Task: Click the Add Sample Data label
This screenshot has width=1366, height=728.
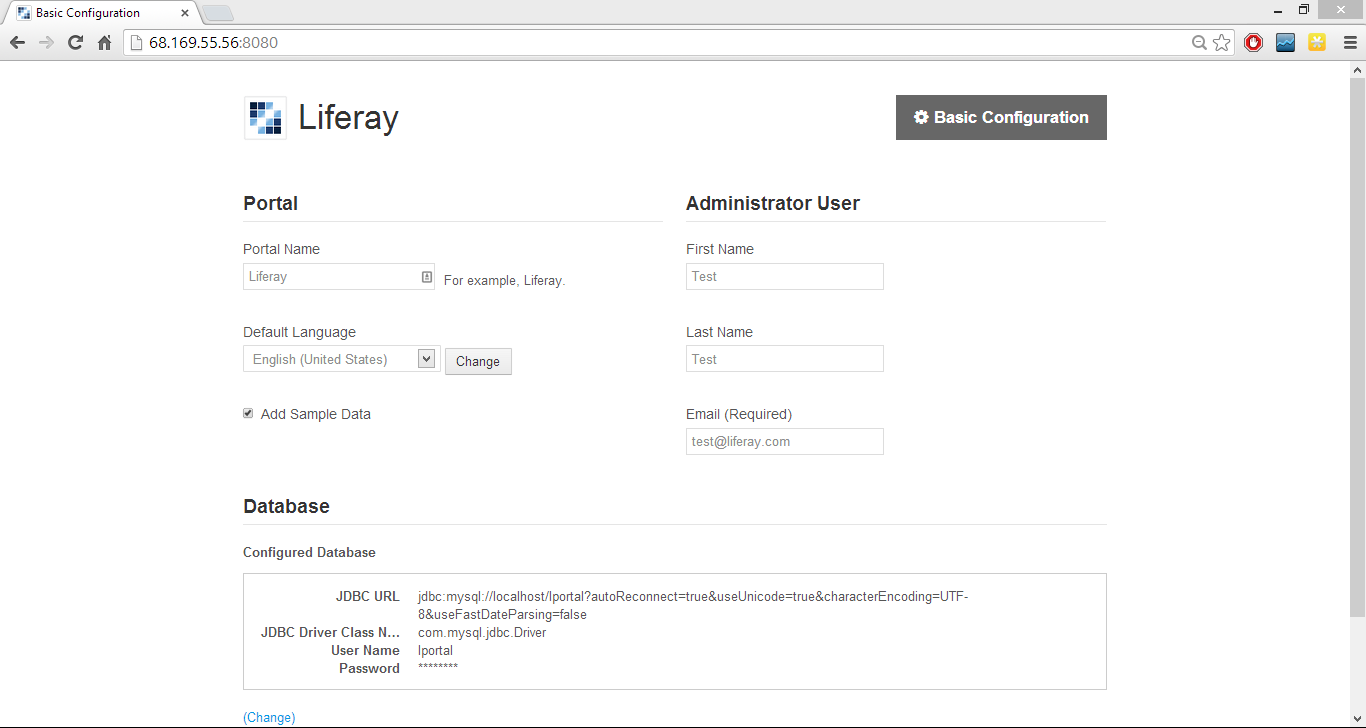Action: click(x=316, y=414)
